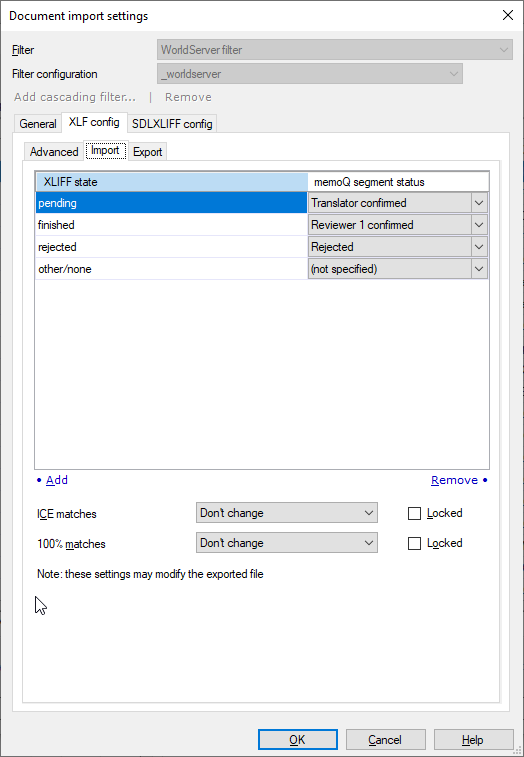Click the Remove link below the table

[454, 480]
